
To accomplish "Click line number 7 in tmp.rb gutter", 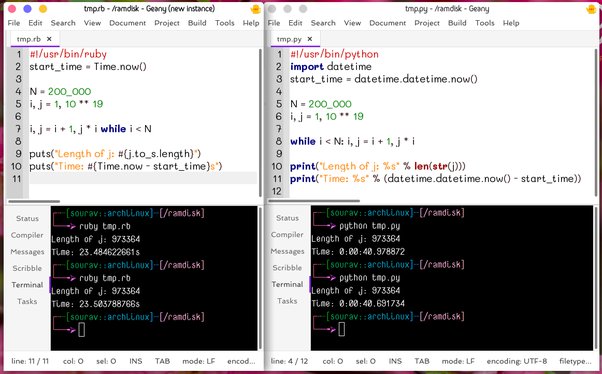I will (18, 129).
